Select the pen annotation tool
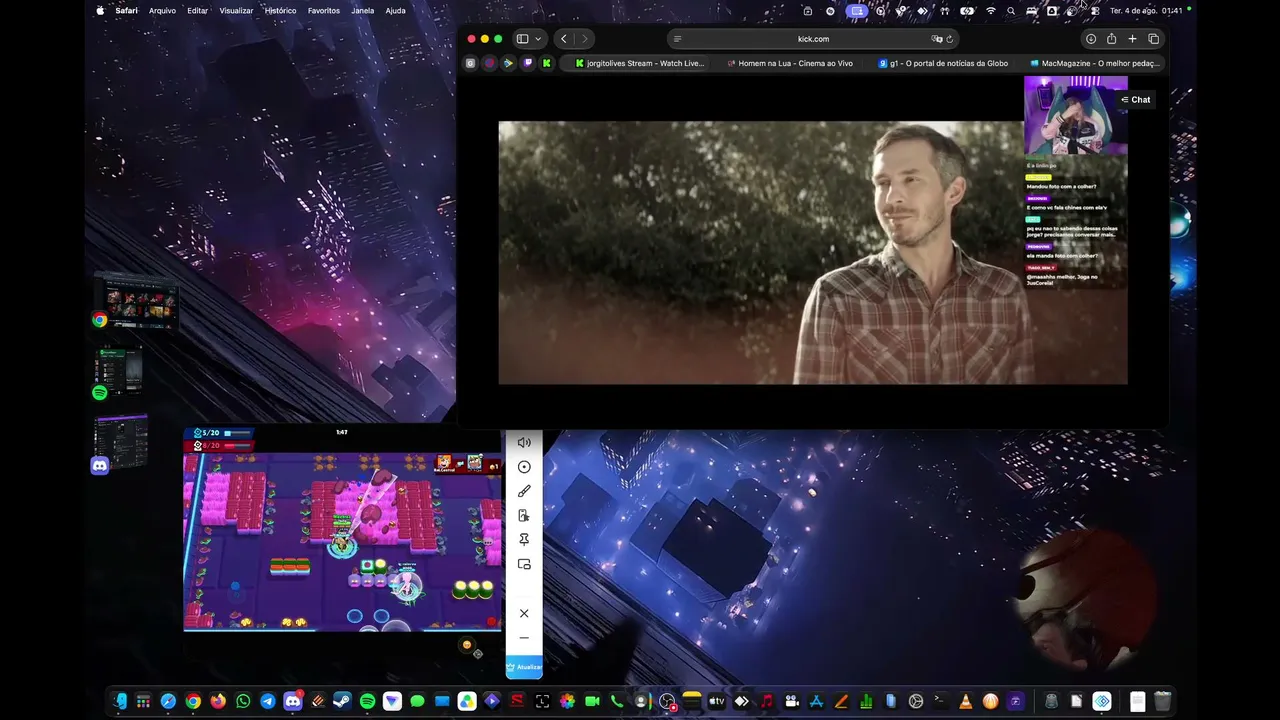Screen dimensions: 1280x720 point(524,491)
